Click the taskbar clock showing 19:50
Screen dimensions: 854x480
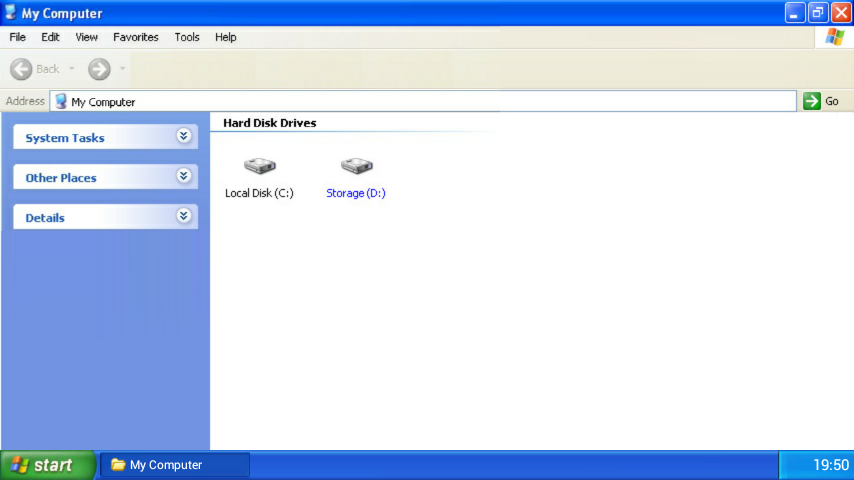(831, 465)
